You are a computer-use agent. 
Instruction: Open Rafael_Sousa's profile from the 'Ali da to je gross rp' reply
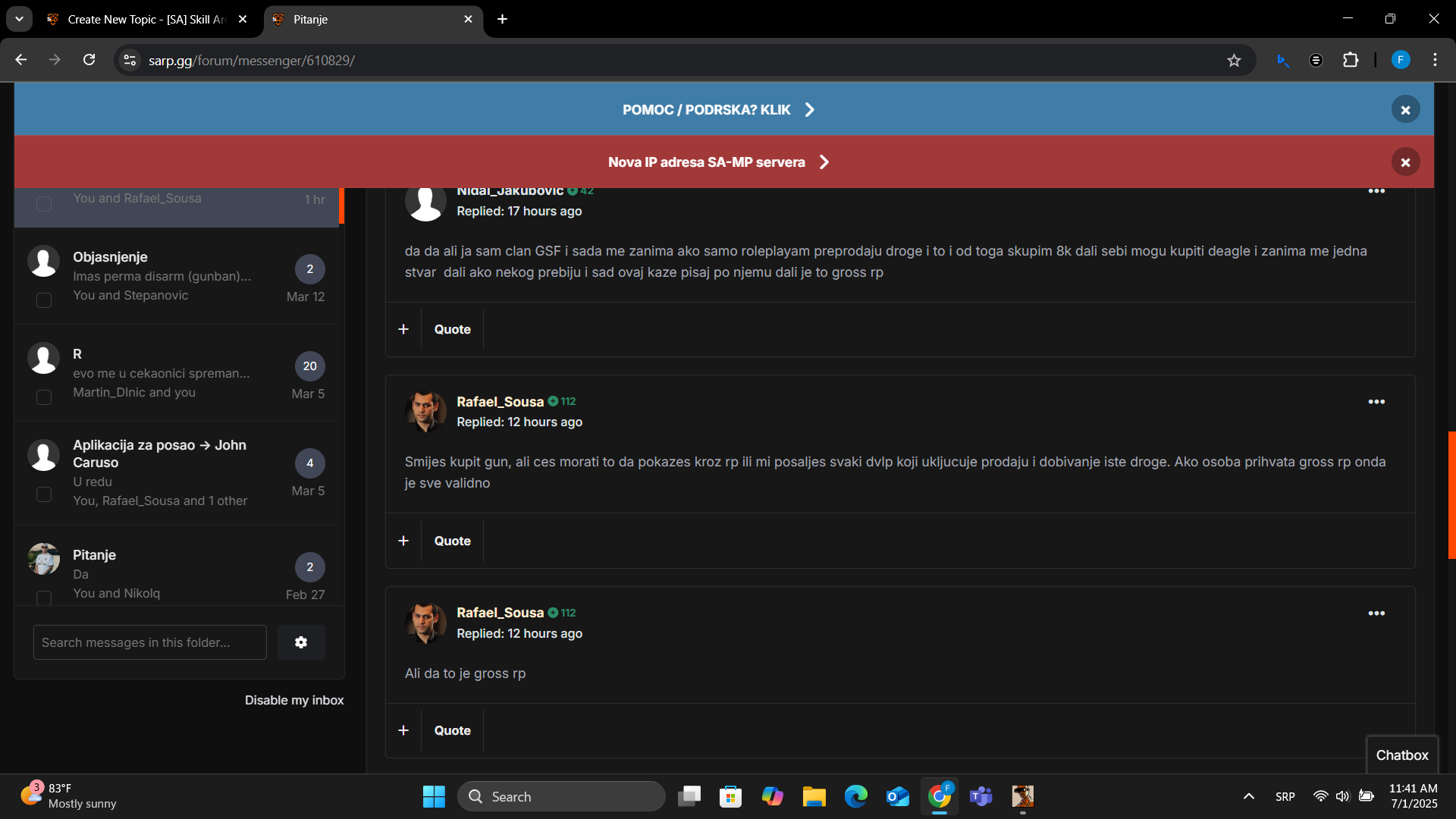point(500,612)
